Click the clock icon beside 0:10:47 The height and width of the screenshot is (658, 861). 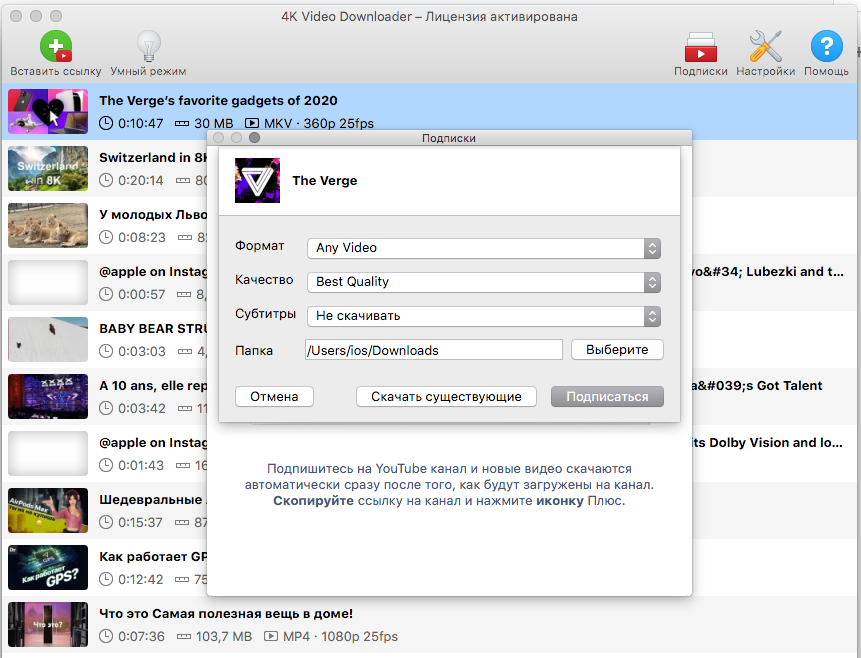pyautogui.click(x=106, y=124)
